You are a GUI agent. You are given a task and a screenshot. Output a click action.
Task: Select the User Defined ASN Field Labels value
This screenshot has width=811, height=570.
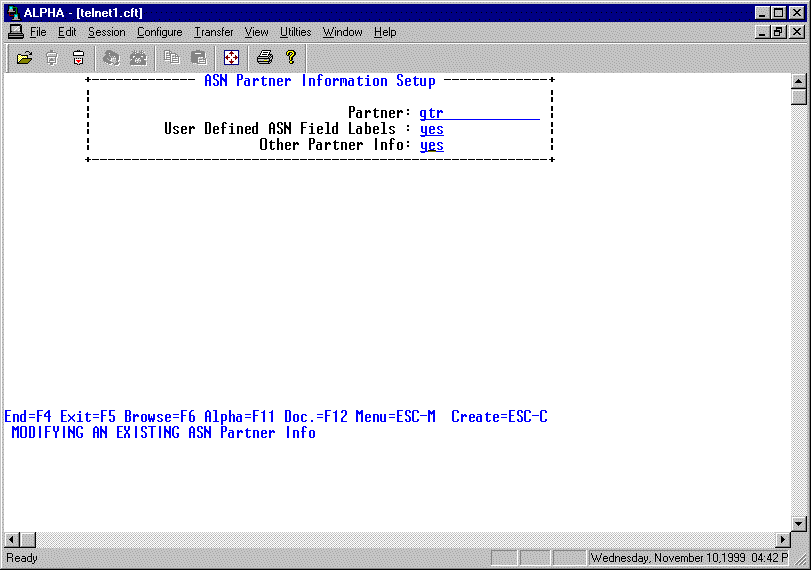point(432,129)
